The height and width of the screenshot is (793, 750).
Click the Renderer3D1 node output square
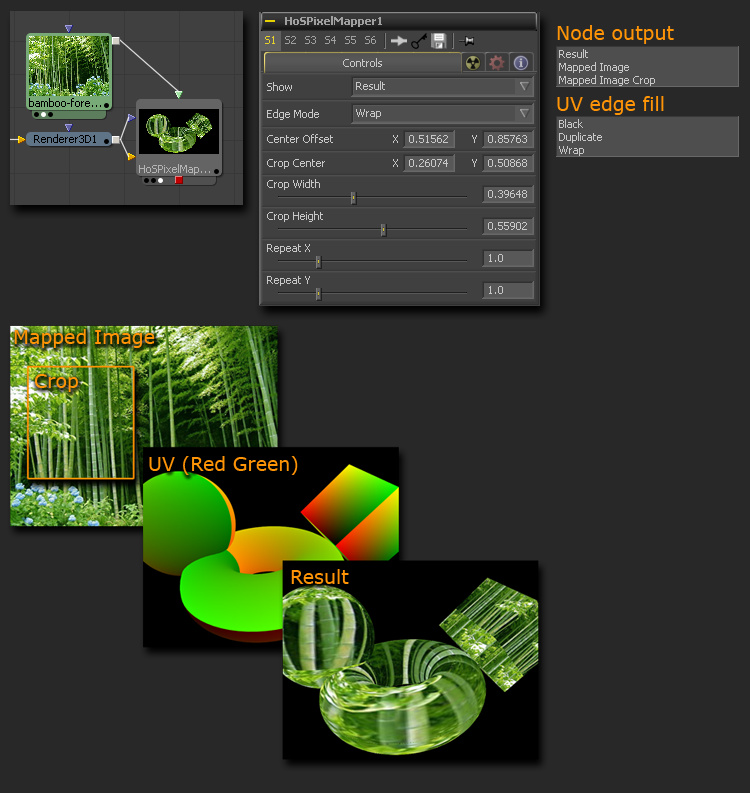pos(116,140)
